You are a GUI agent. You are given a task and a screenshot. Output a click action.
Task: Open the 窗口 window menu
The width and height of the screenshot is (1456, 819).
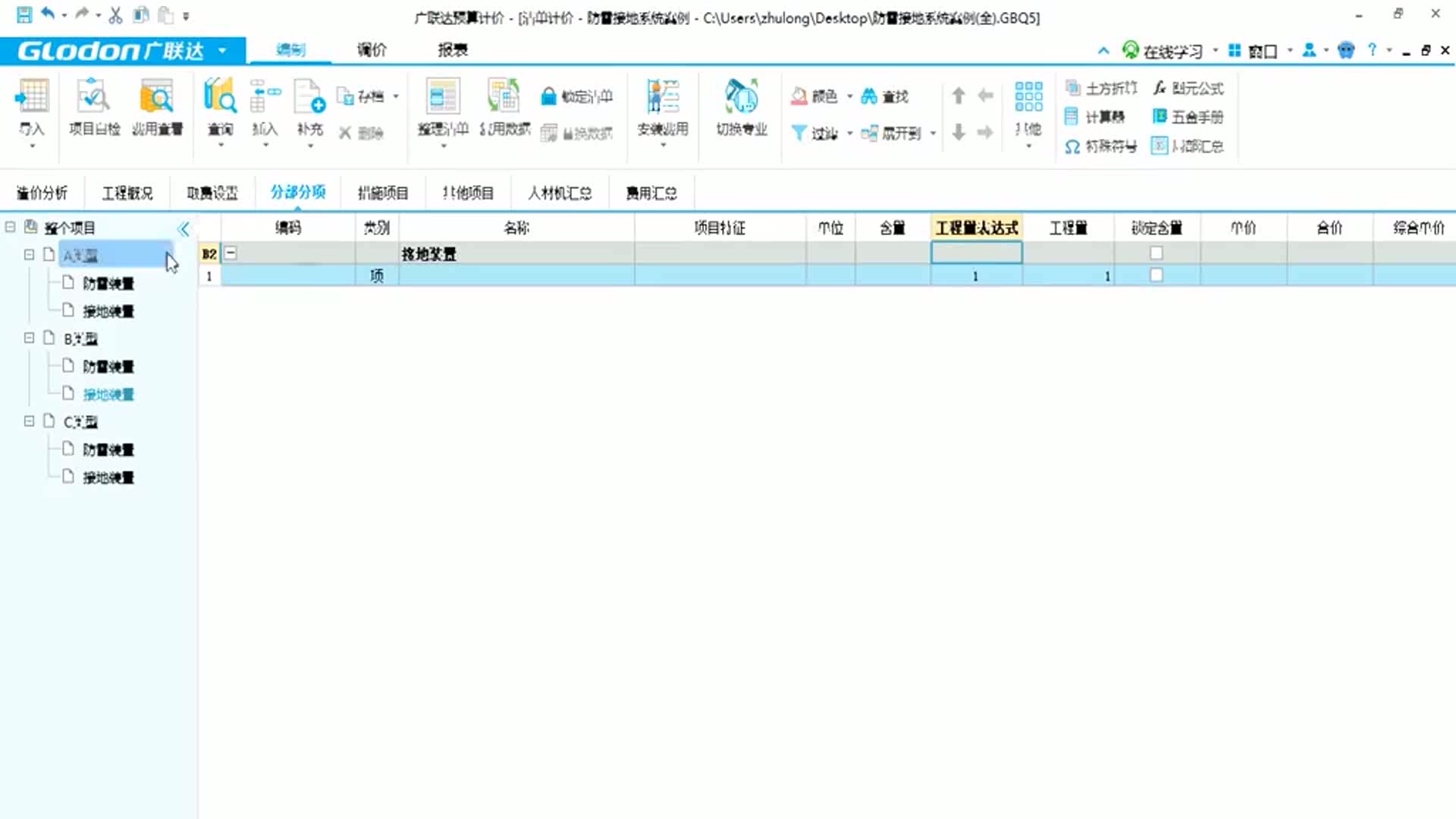point(1254,51)
